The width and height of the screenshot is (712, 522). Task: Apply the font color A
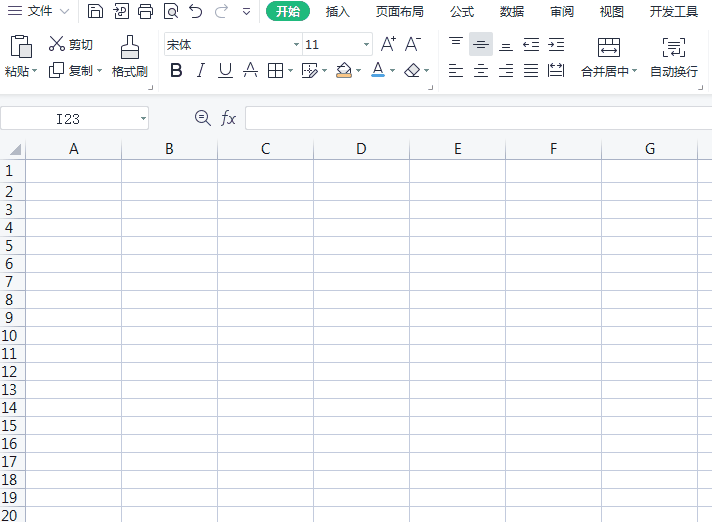point(378,70)
